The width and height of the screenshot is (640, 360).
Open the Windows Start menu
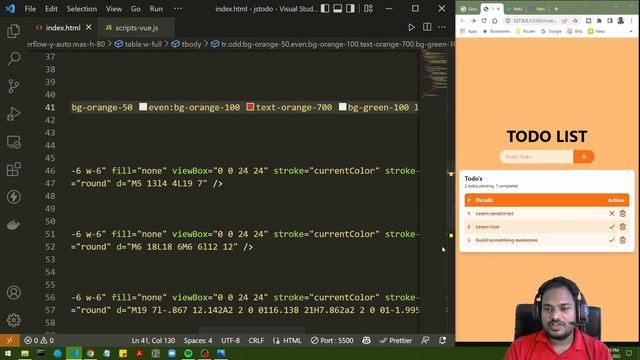click(8, 353)
